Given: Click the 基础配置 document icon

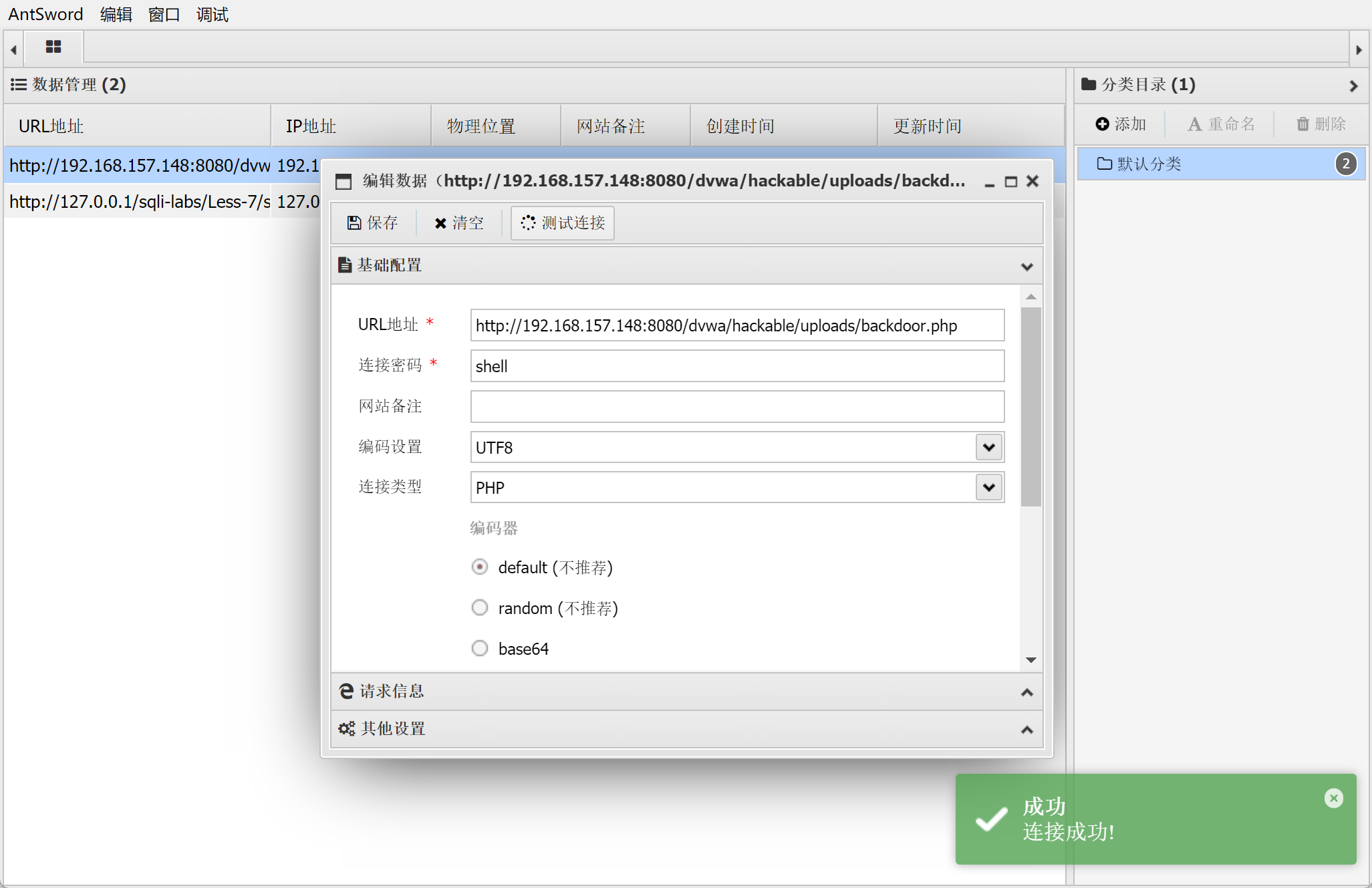Looking at the screenshot, I should (x=345, y=265).
